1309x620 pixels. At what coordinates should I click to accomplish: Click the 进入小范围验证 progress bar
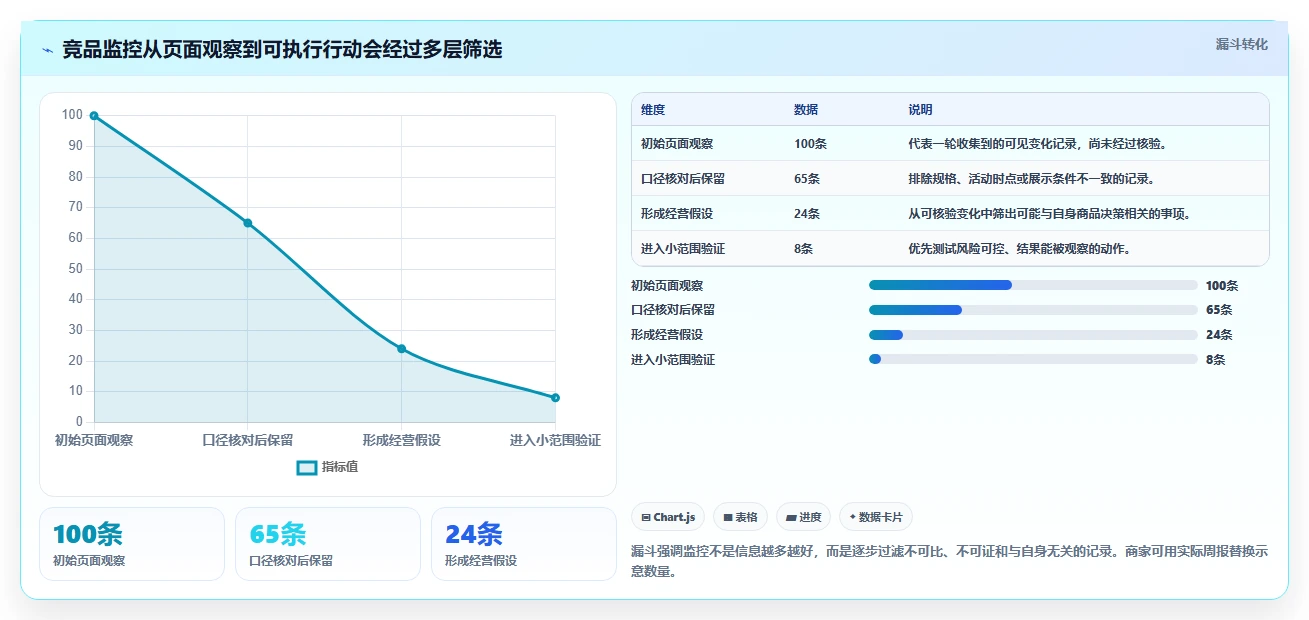tap(1033, 359)
